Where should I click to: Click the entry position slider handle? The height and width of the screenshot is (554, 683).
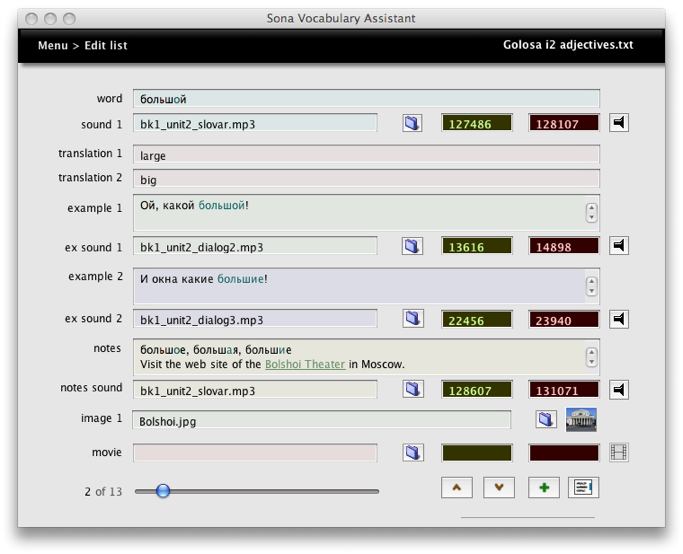tap(163, 491)
